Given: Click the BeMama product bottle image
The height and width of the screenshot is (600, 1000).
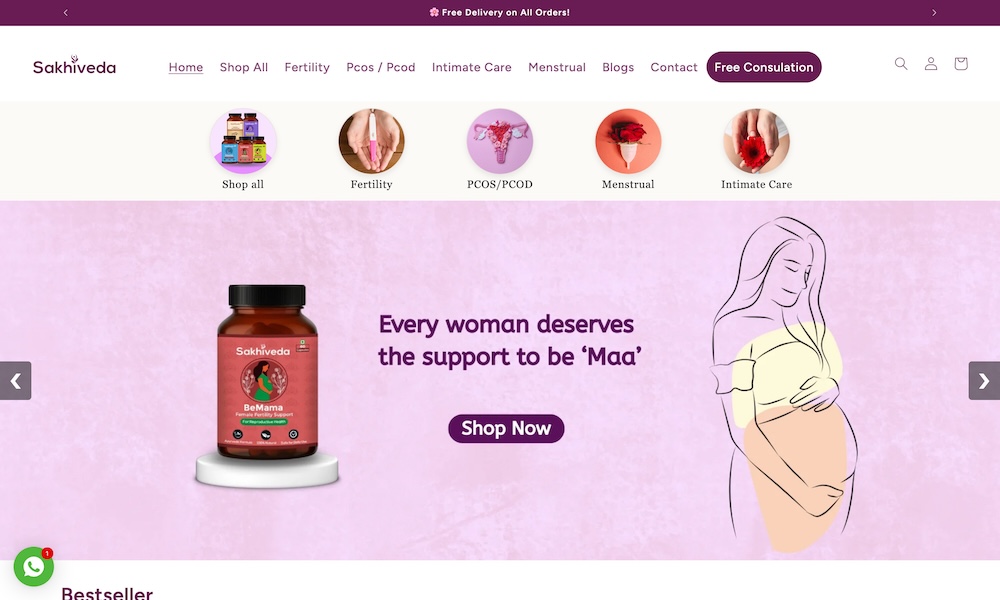Looking at the screenshot, I should tap(267, 372).
